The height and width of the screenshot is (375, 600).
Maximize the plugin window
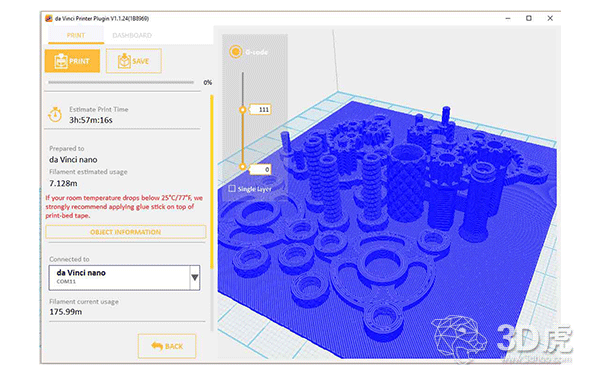[x=529, y=18]
